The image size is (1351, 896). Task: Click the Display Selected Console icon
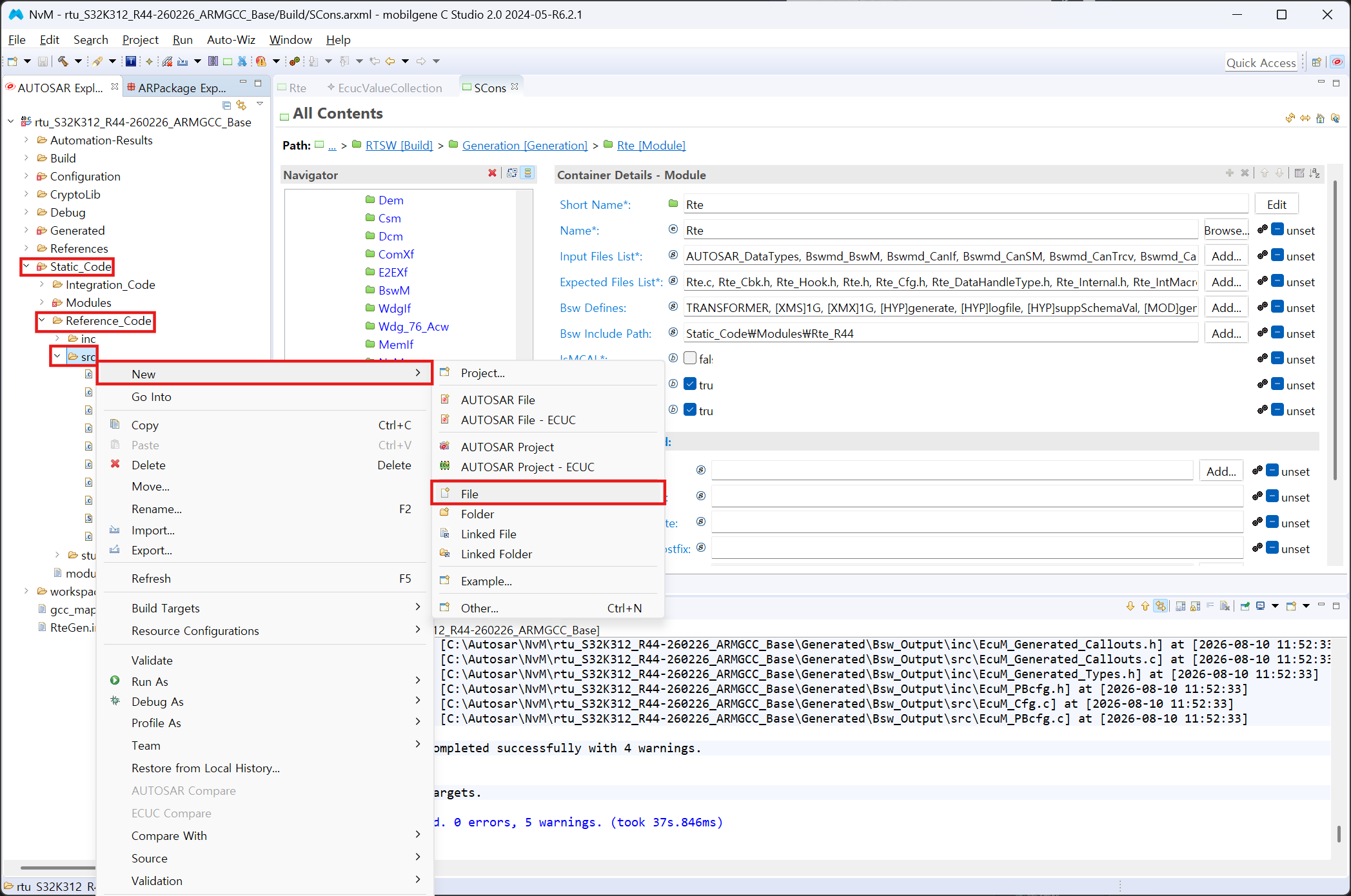pos(1261,606)
